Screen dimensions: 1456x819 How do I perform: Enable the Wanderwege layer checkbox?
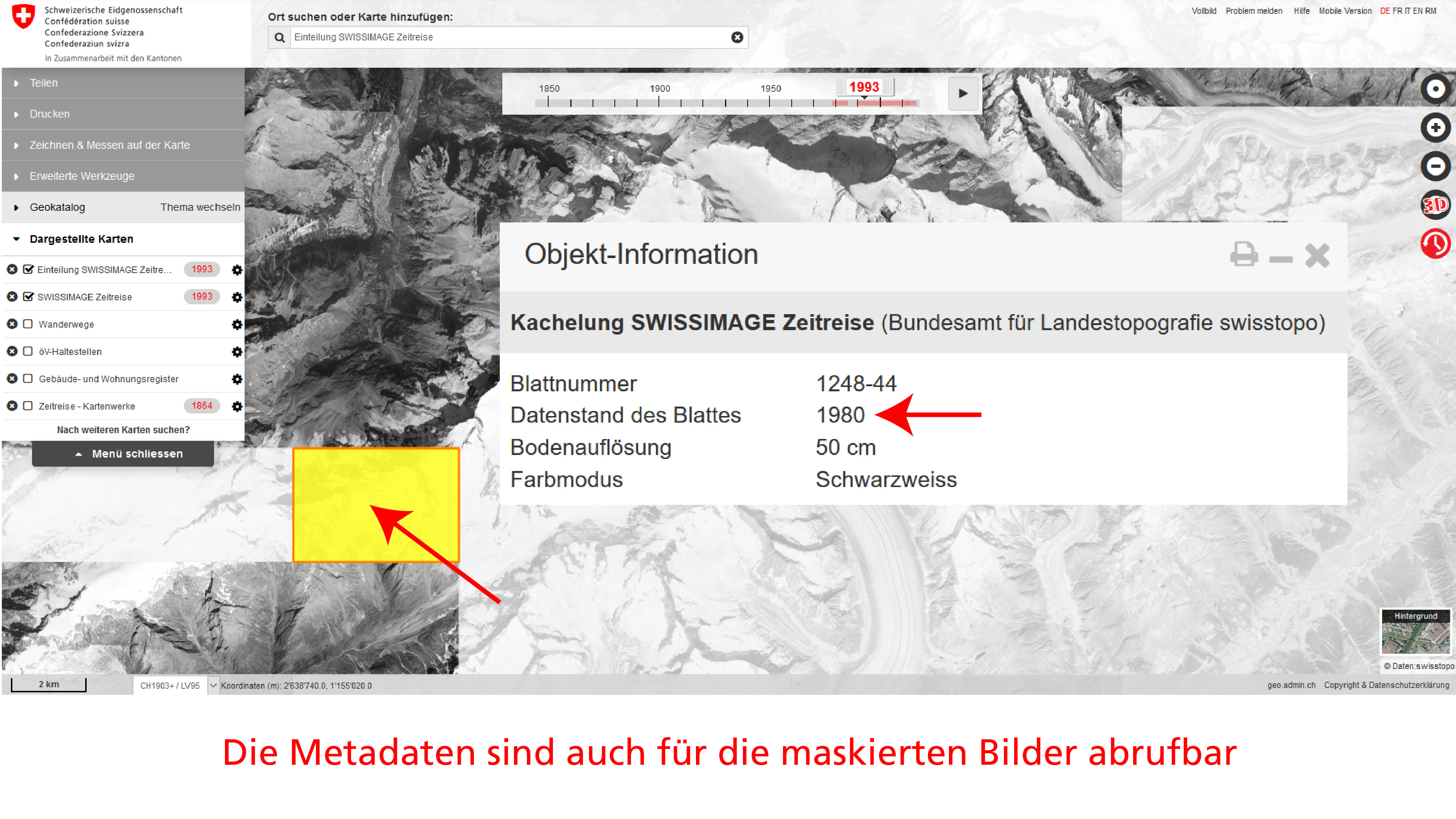[28, 324]
